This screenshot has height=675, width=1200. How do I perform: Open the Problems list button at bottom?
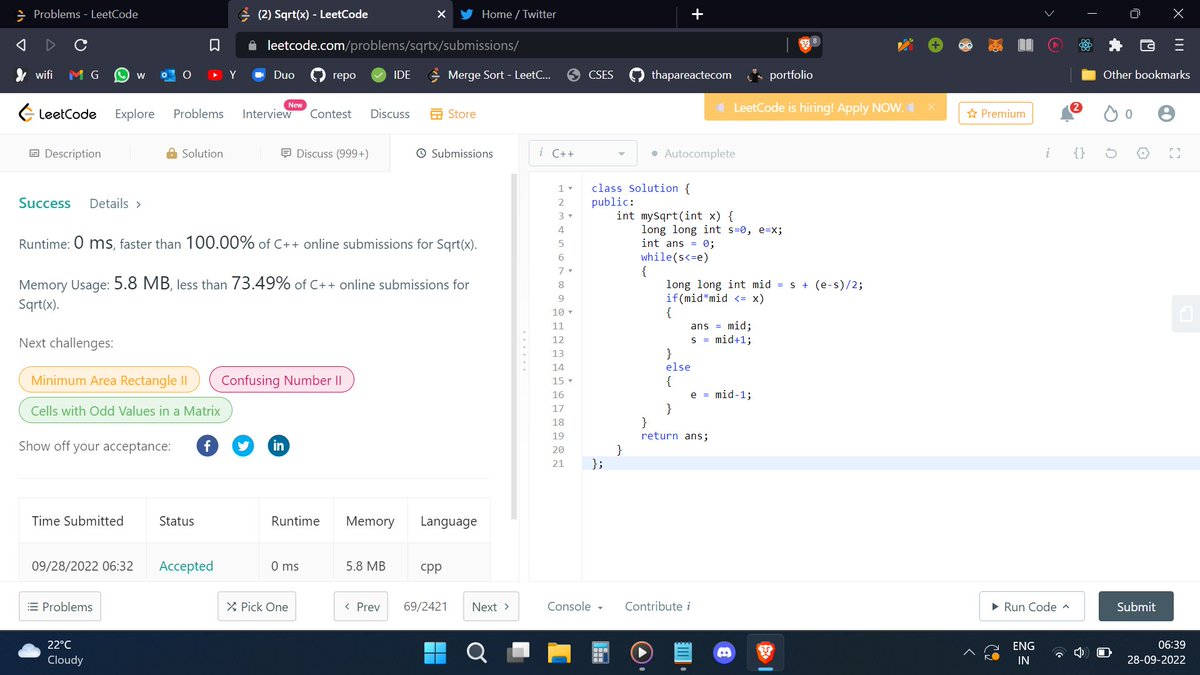(x=60, y=607)
